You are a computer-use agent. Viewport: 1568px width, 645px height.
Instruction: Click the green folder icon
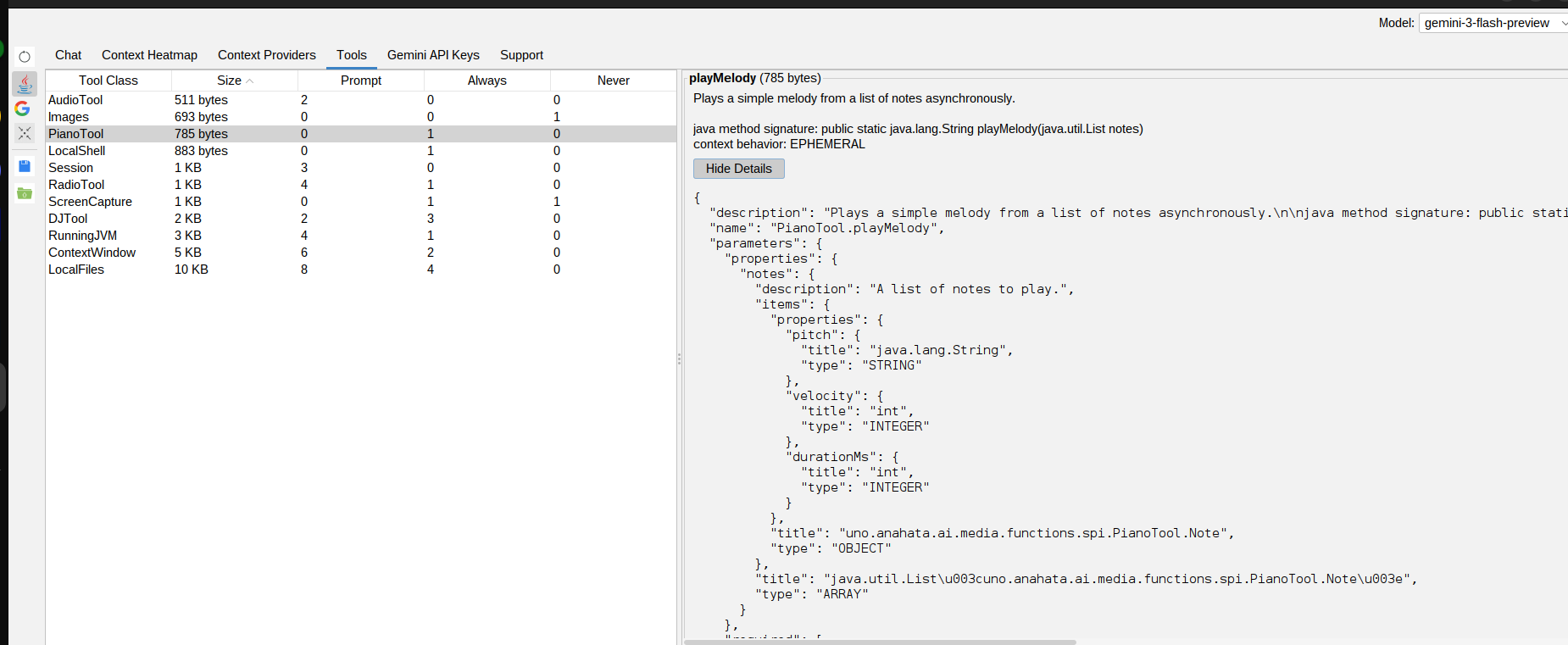pyautogui.click(x=25, y=193)
